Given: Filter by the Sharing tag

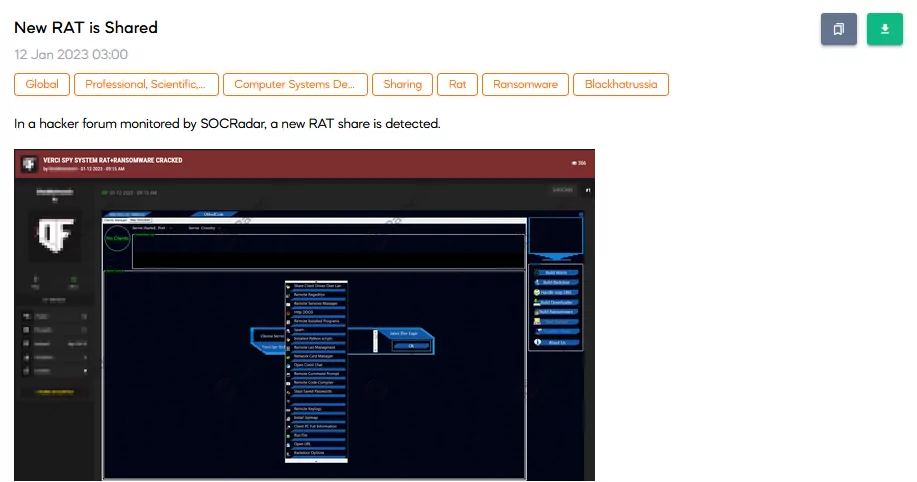Looking at the screenshot, I should pyautogui.click(x=402, y=84).
